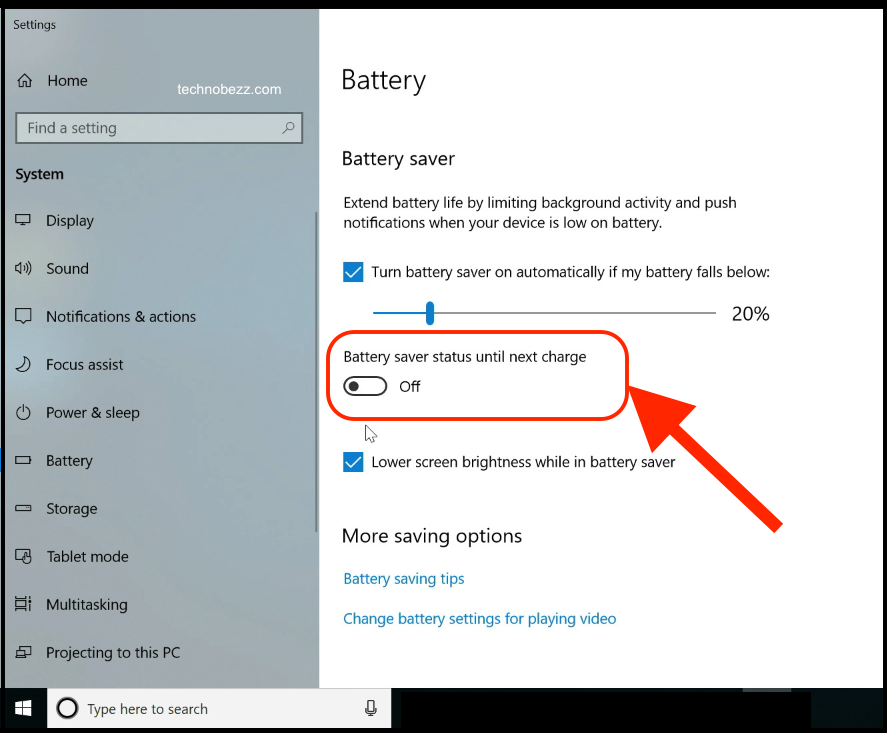
Task: Click the battery saver threshold slider handle
Action: (430, 313)
